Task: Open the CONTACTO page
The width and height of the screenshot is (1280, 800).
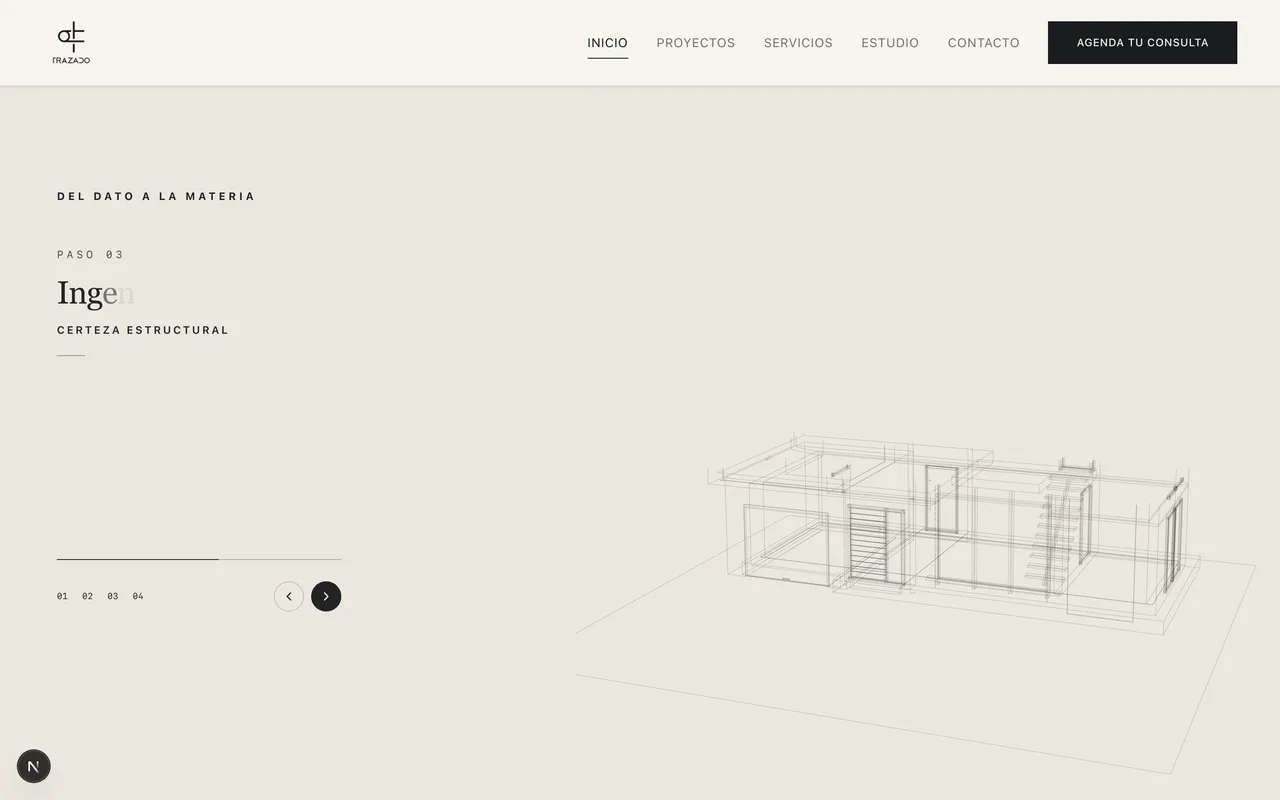Action: [x=983, y=43]
